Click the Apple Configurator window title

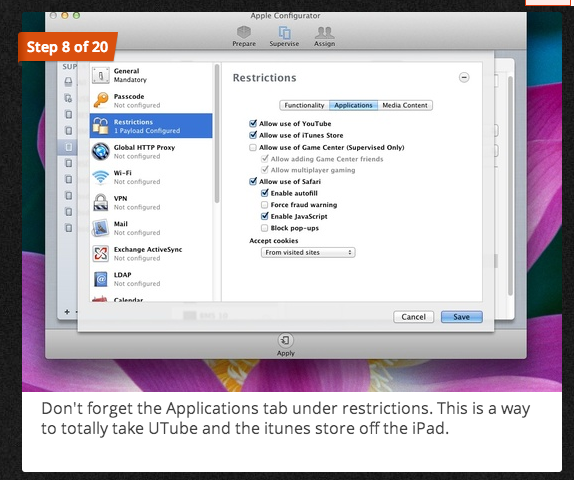pos(285,15)
